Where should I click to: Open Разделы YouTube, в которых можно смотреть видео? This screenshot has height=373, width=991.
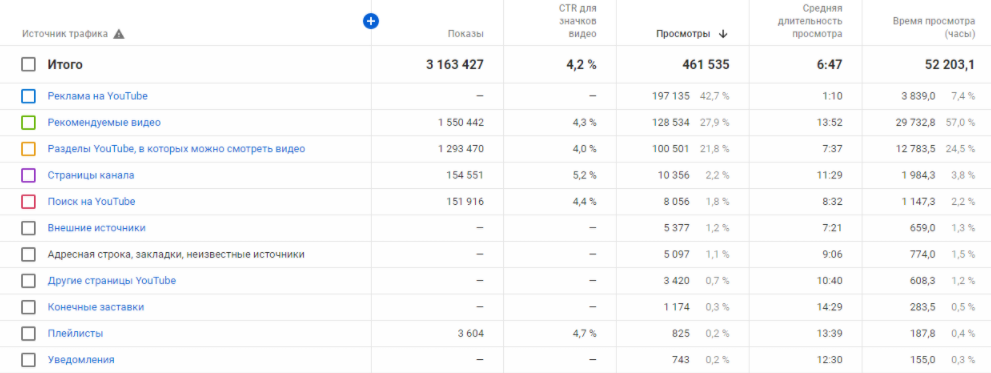(176, 149)
